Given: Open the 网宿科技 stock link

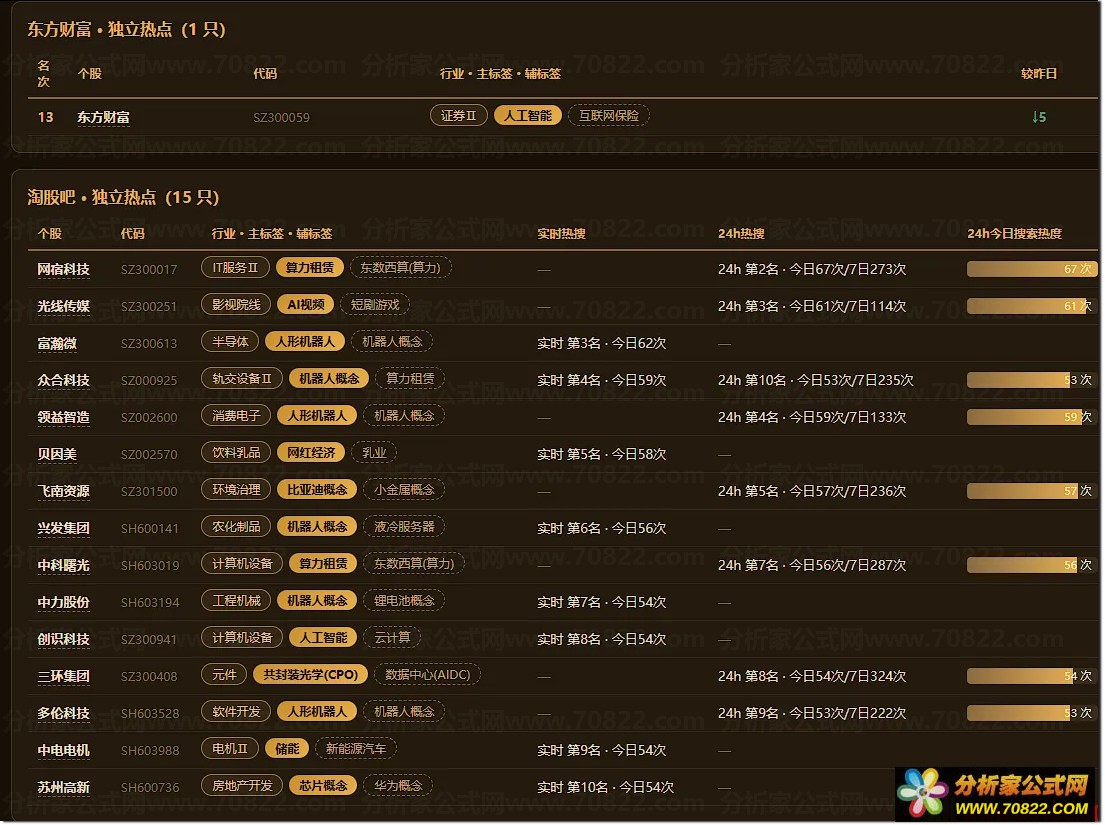Looking at the screenshot, I should (x=63, y=269).
